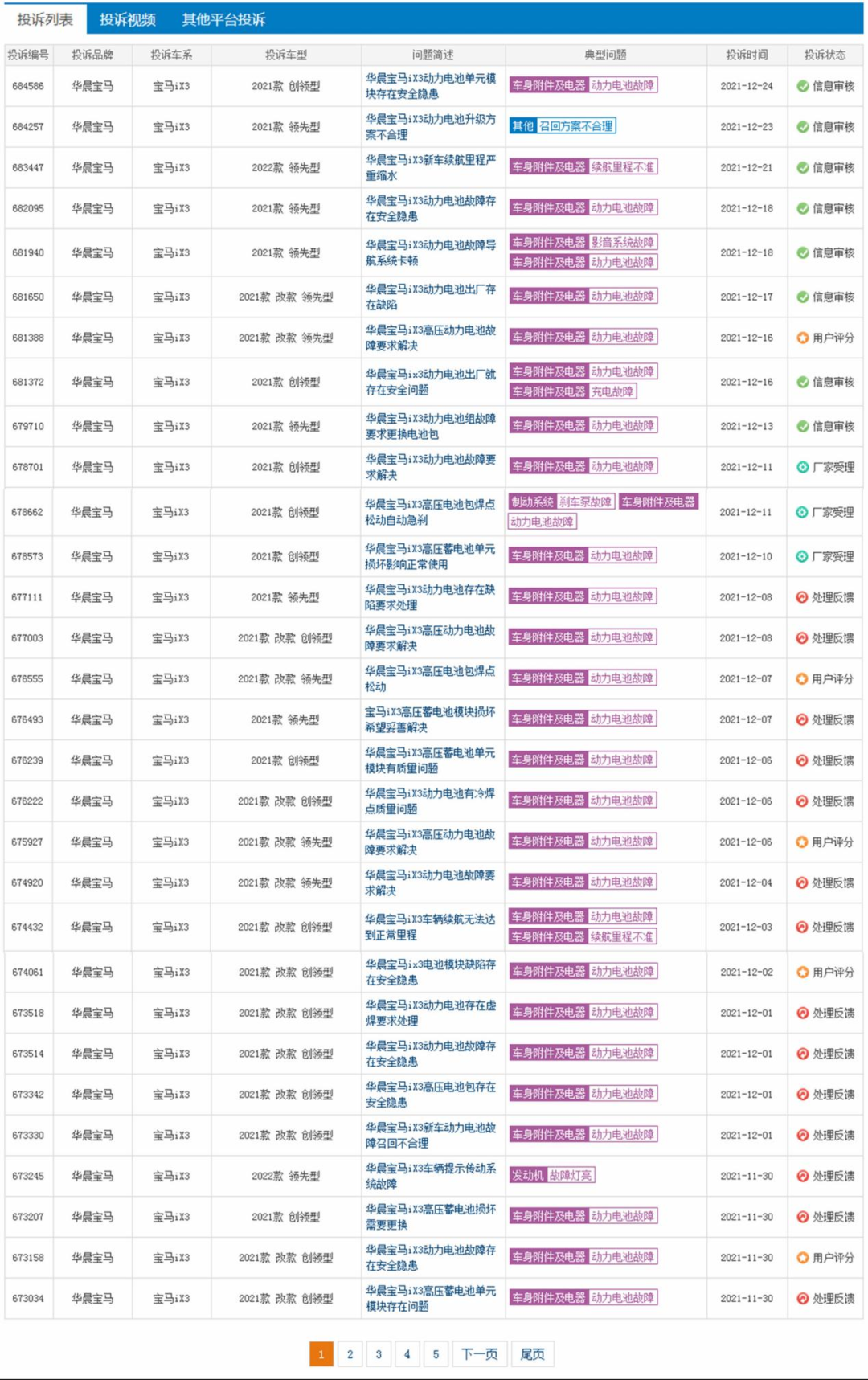Click orange 用户评分 icon in row 673158
The width and height of the screenshot is (868, 1380).
pos(802,1258)
